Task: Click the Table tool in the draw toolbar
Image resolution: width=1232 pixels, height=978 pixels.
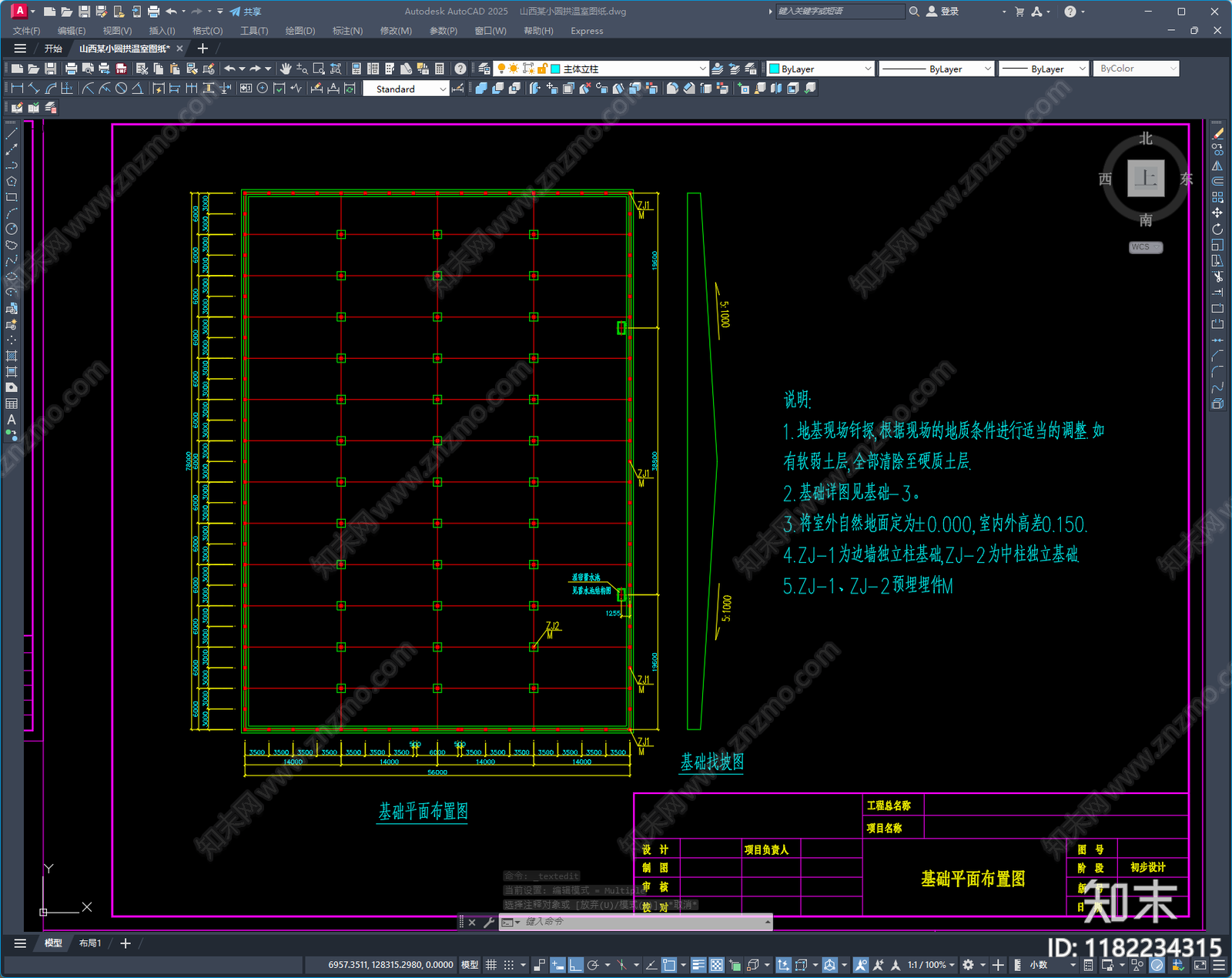Action: point(12,404)
